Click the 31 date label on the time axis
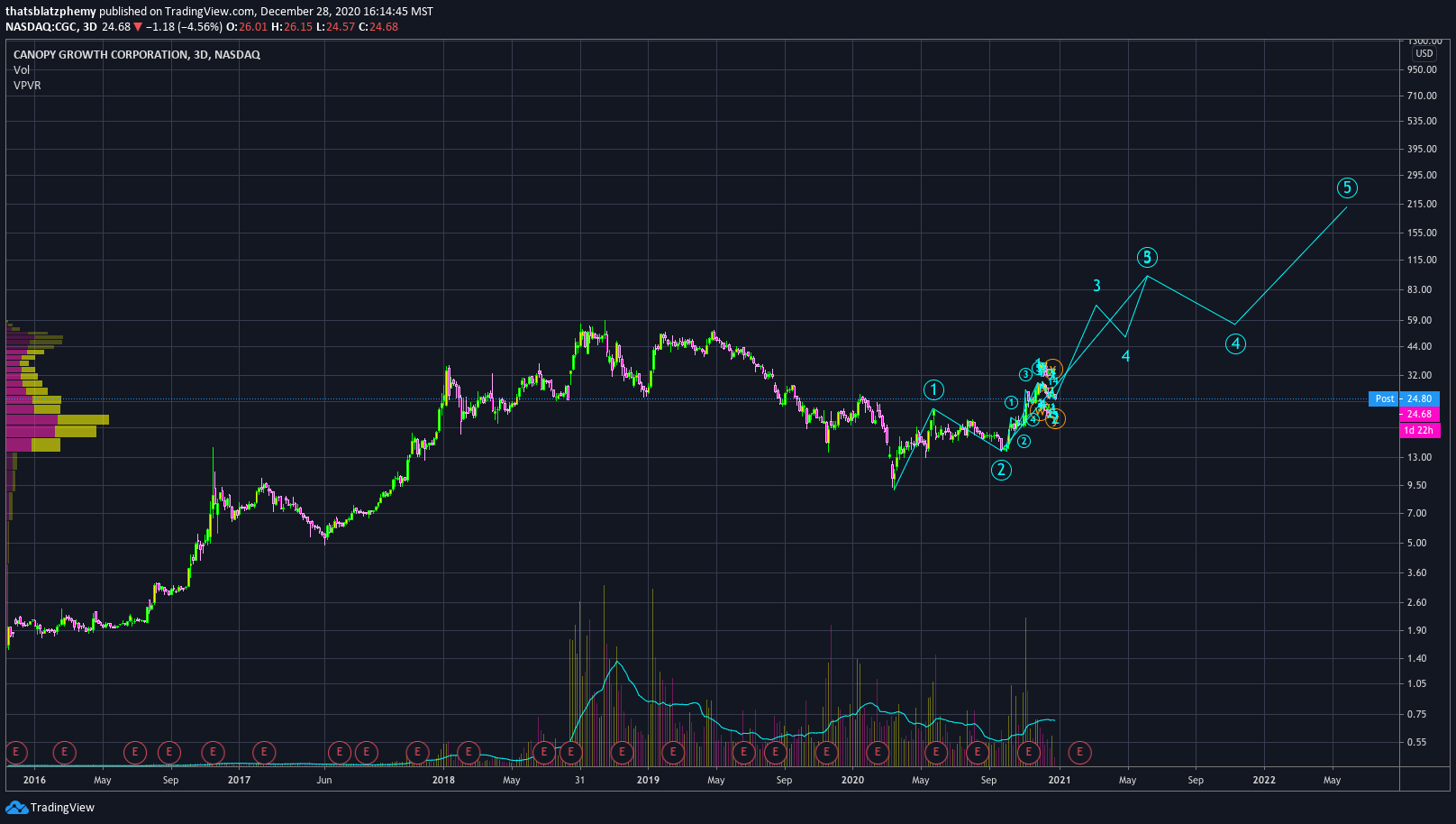This screenshot has width=1456, height=824. tap(580, 780)
